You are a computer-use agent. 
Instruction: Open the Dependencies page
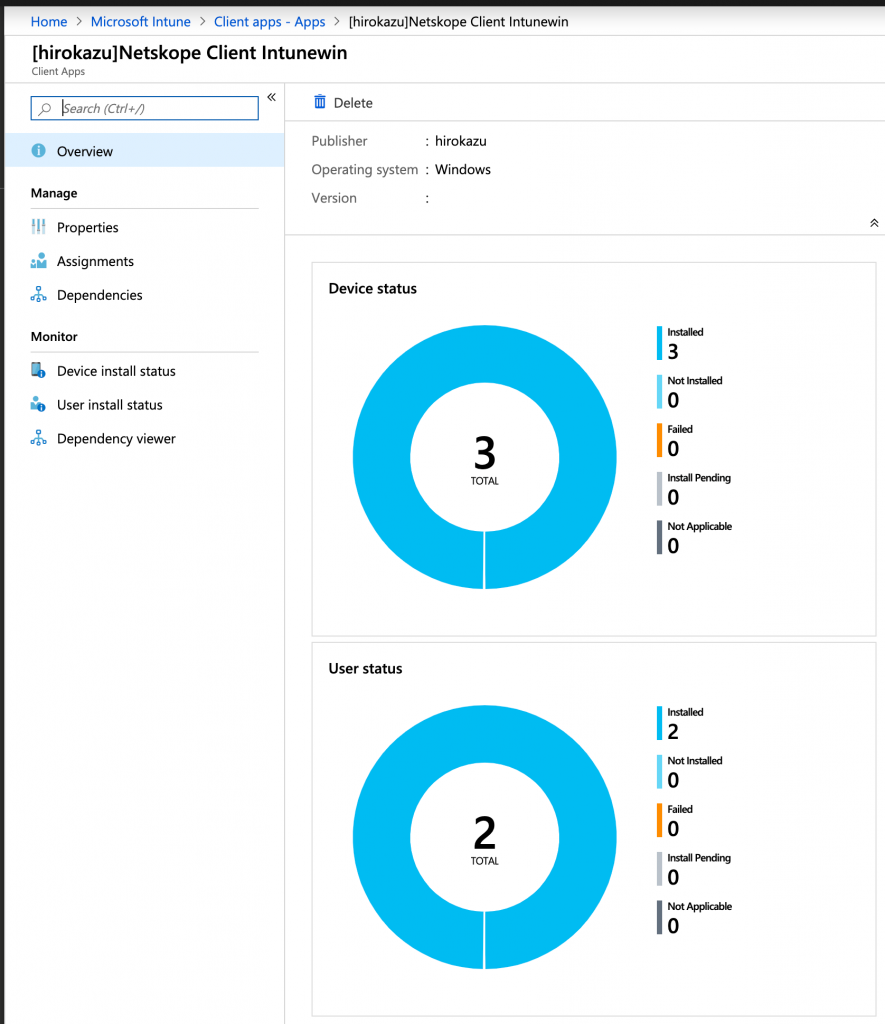click(99, 295)
